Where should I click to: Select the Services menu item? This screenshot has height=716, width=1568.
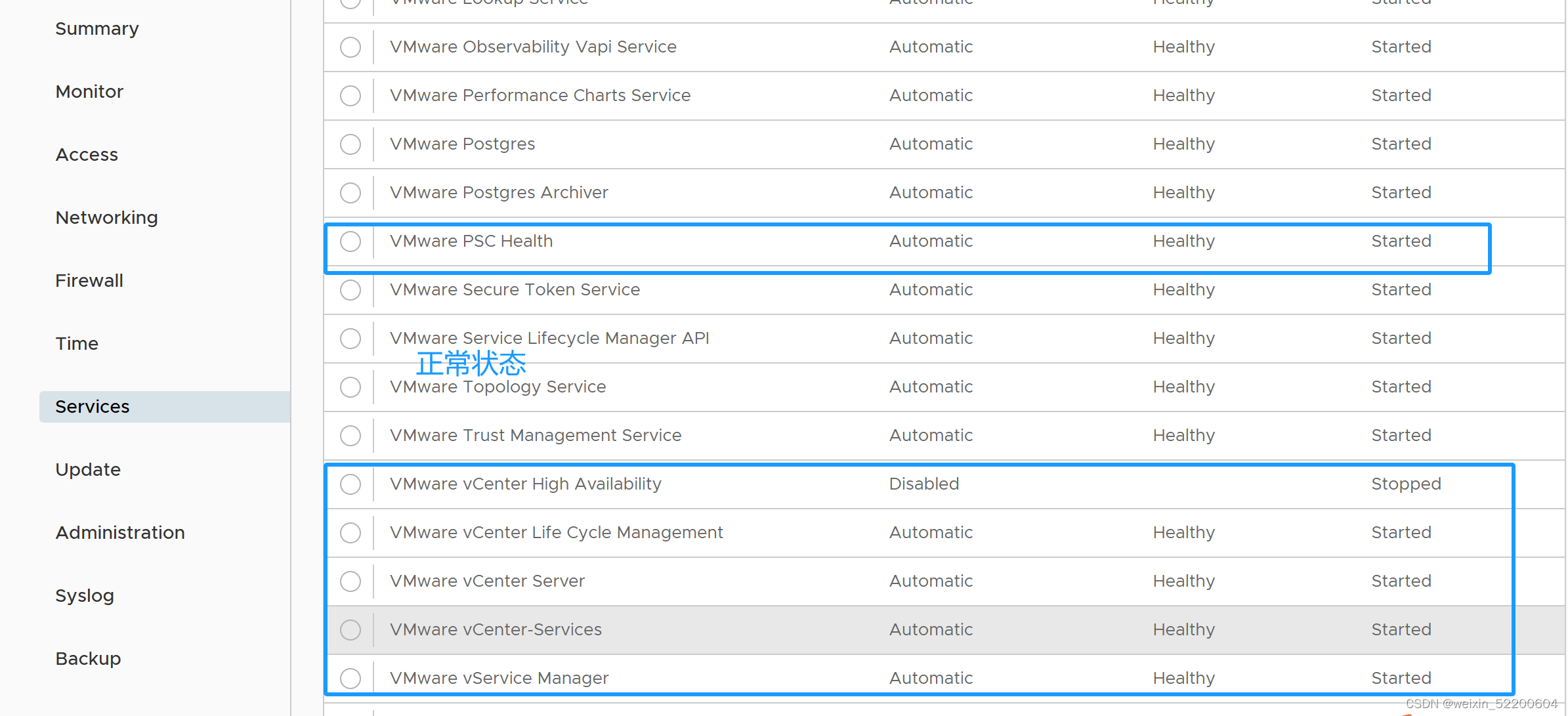(x=165, y=407)
